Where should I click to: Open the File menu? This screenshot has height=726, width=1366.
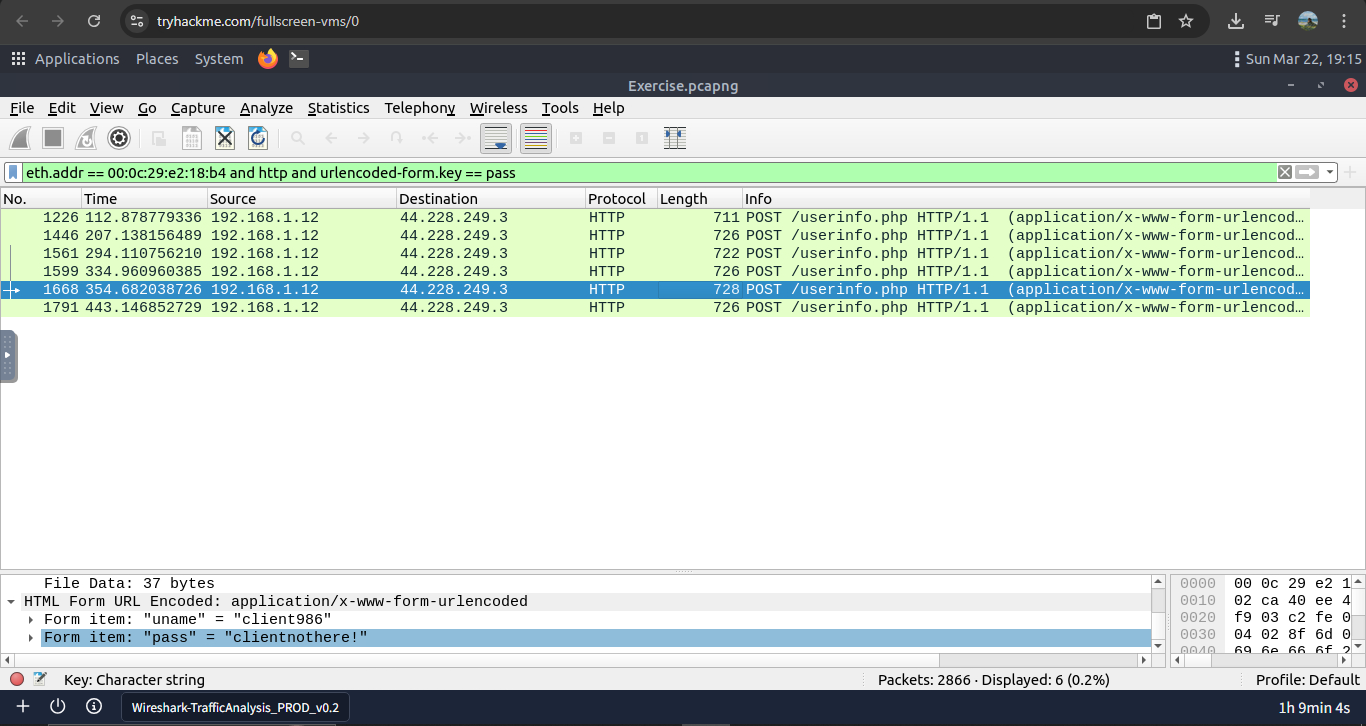click(x=22, y=108)
